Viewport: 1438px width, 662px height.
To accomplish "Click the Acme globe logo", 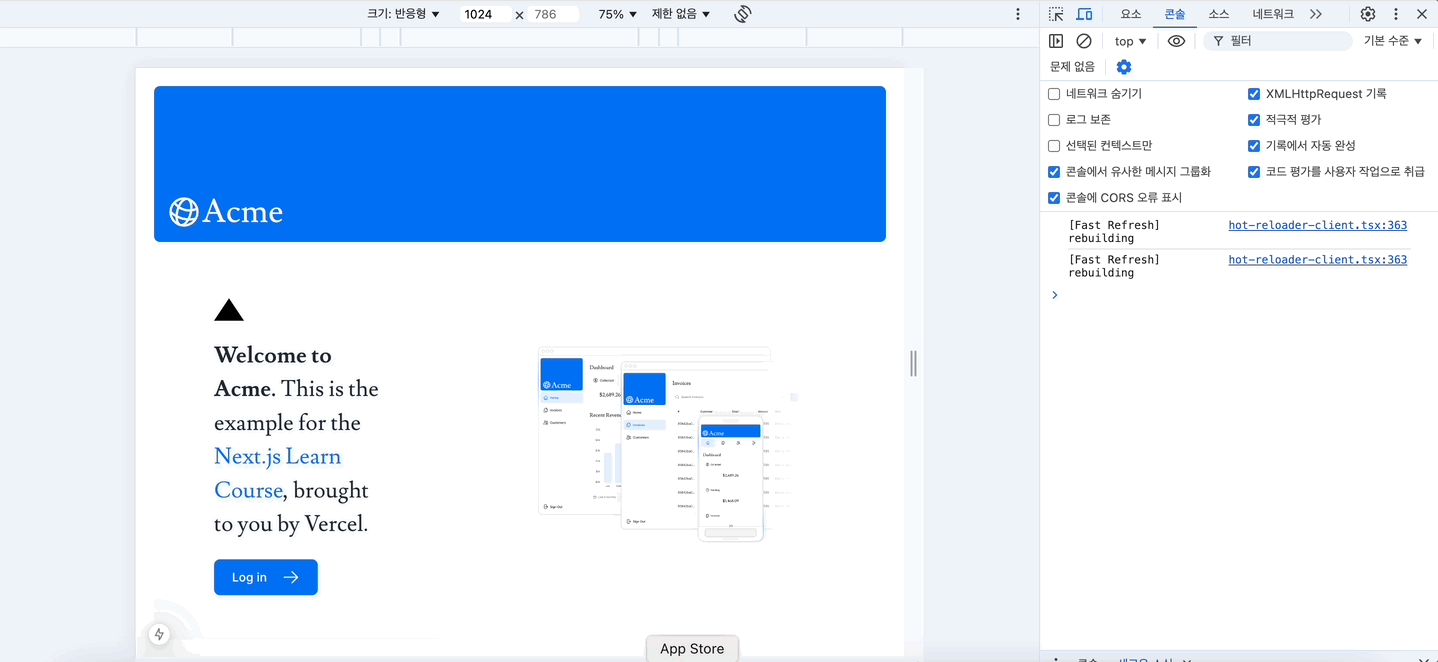I will [x=226, y=211].
